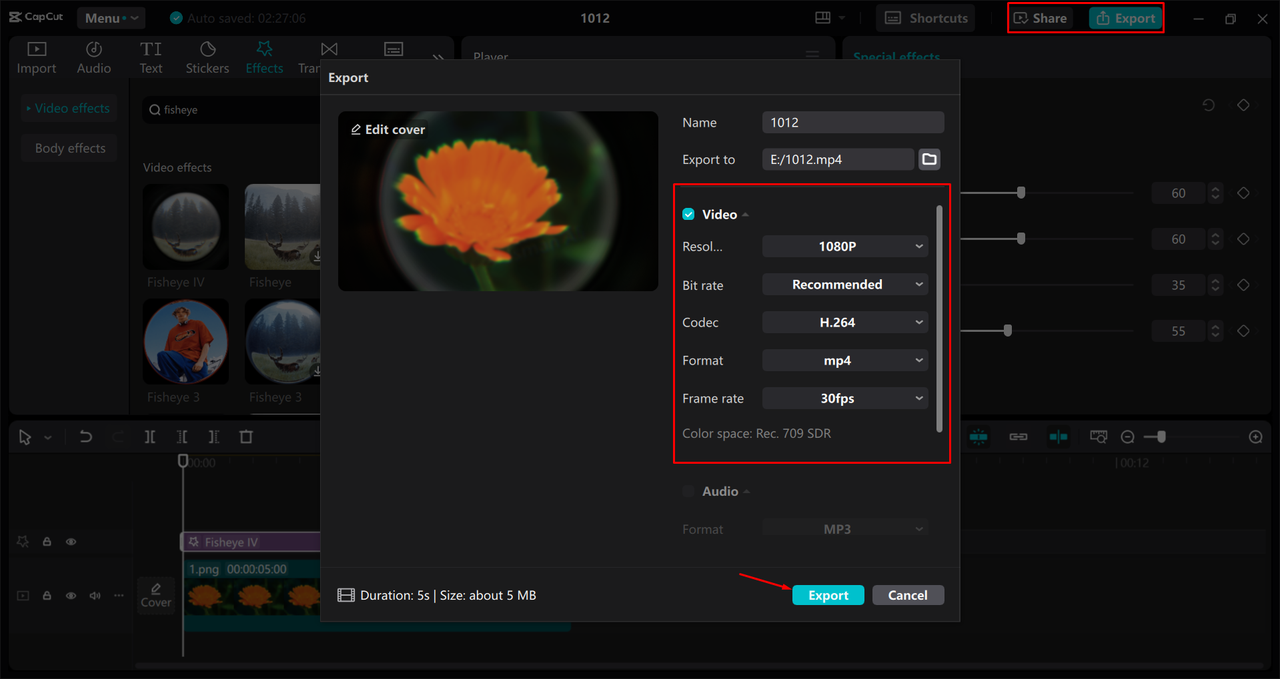Add keyframe beside the reset icon
Viewport: 1280px width, 679px height.
pos(1243,105)
